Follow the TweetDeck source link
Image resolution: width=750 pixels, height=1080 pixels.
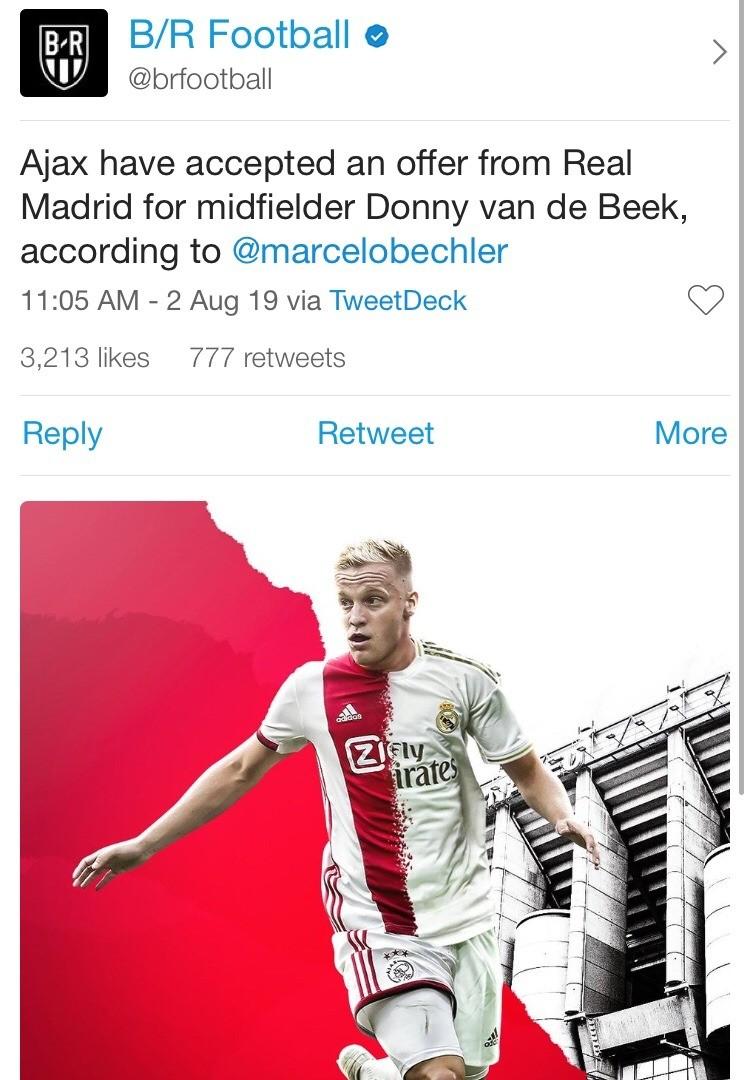[398, 300]
